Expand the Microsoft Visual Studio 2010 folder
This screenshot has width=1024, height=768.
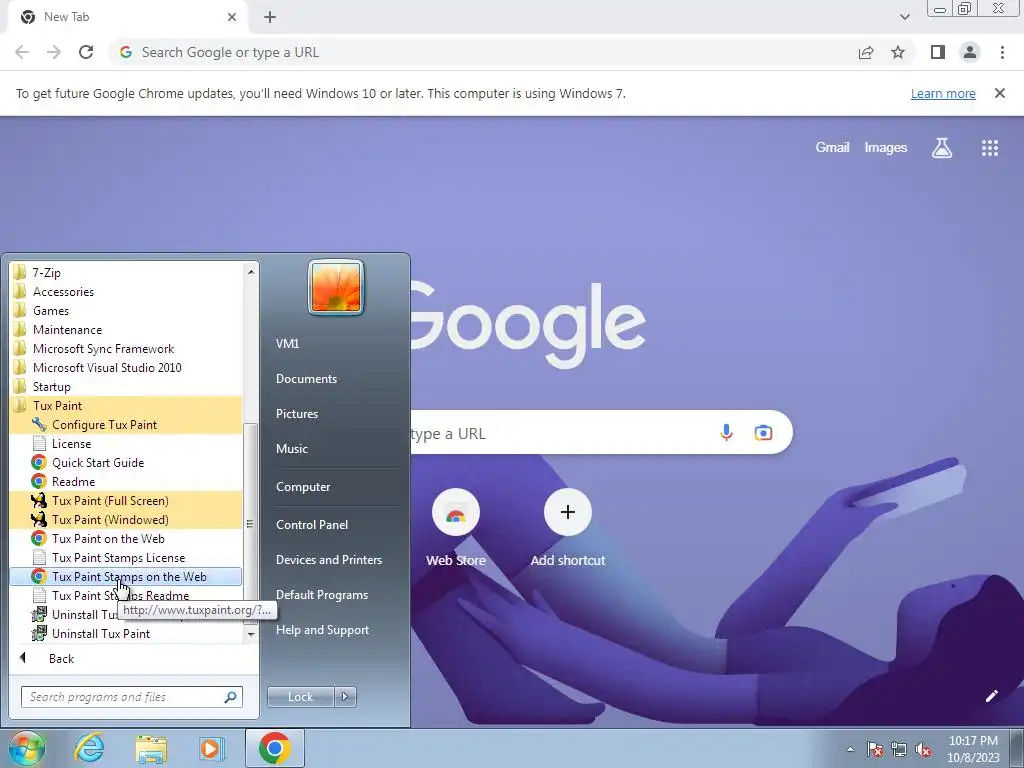[126, 367]
